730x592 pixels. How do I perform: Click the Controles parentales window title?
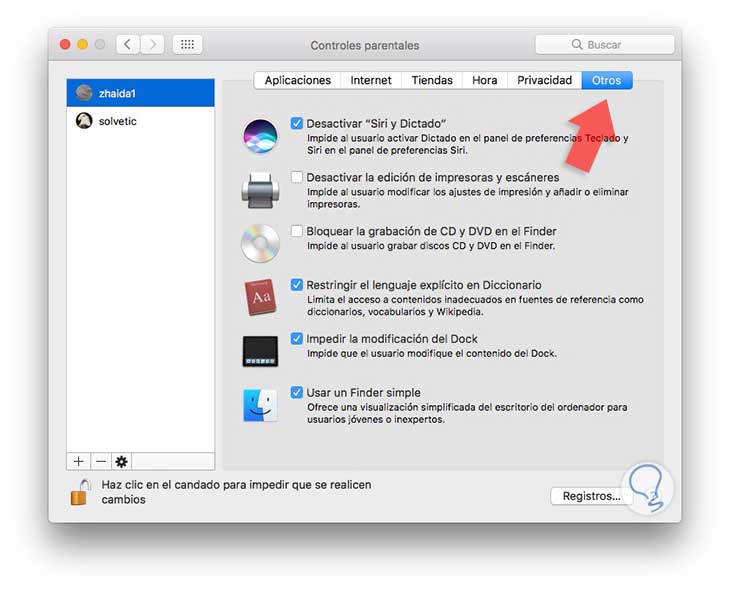(365, 45)
